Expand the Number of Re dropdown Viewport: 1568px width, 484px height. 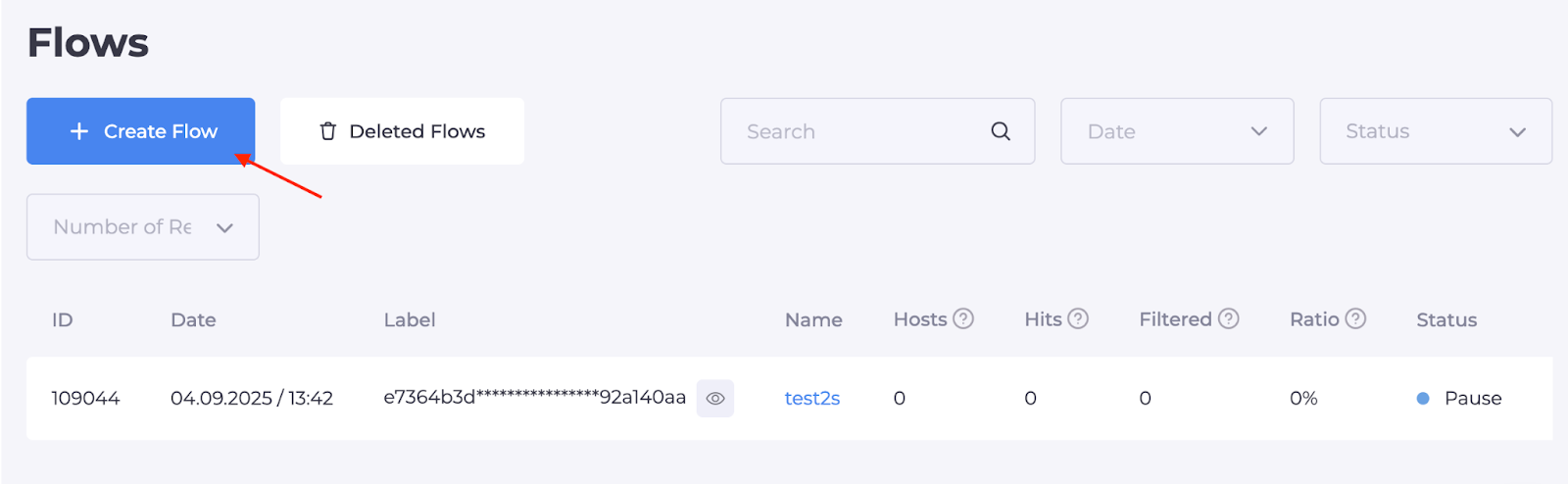[x=143, y=227]
